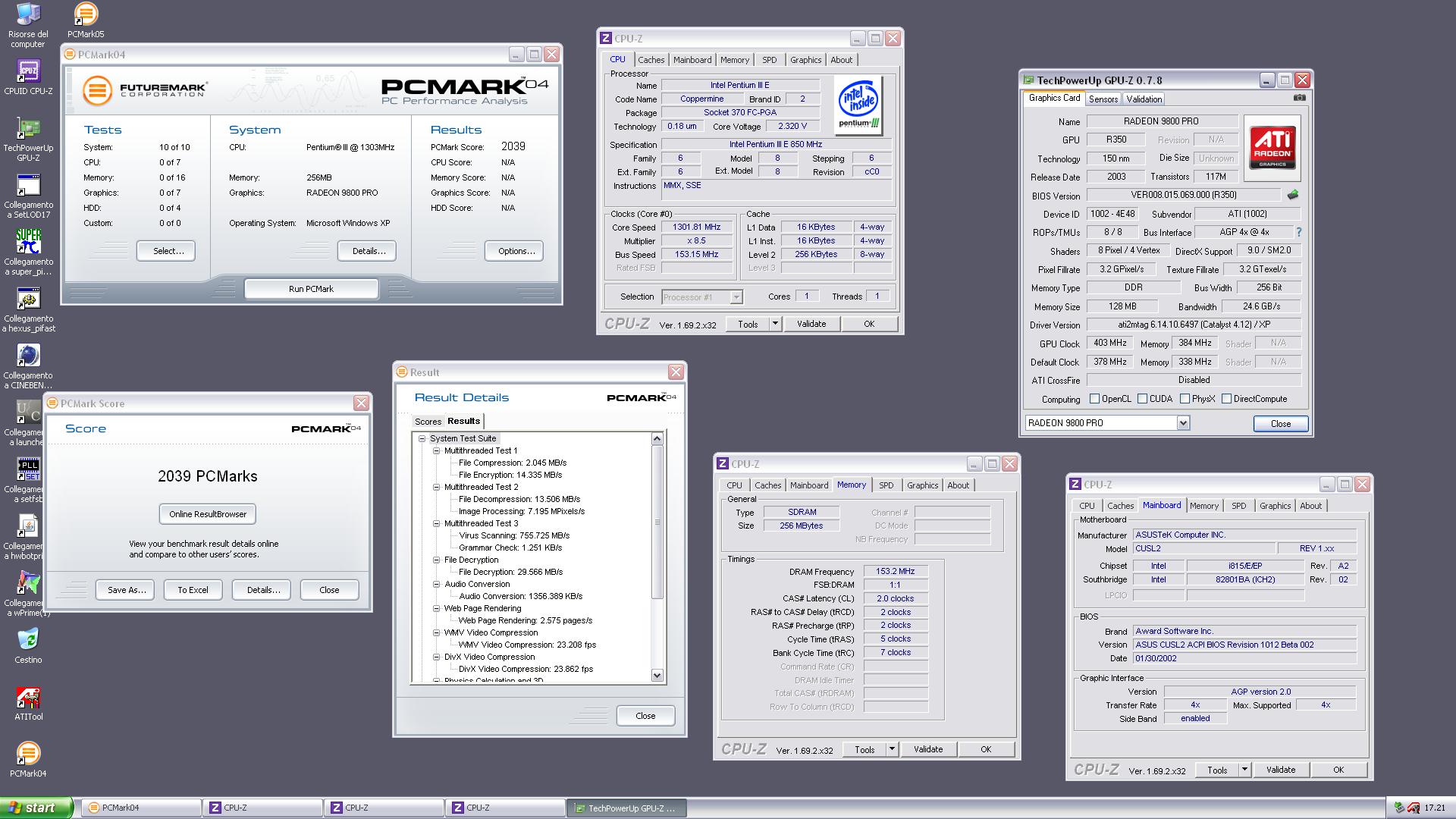
Task: Click GPU-Z screenshot camera icon
Action: (1299, 98)
